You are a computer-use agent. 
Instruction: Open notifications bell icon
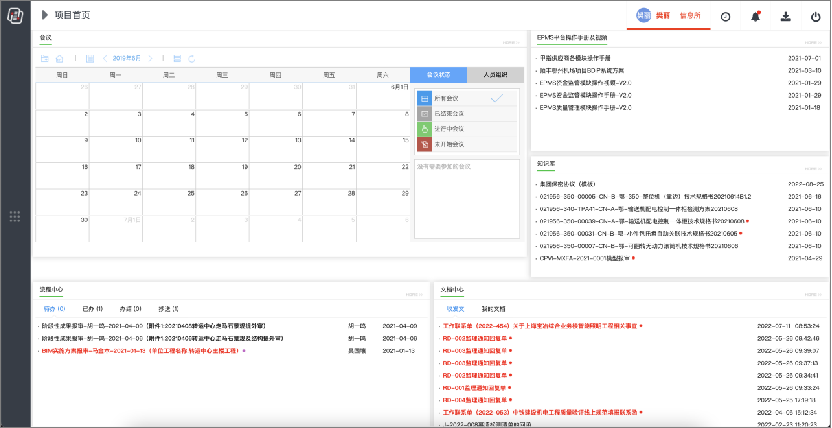pyautogui.click(x=755, y=16)
